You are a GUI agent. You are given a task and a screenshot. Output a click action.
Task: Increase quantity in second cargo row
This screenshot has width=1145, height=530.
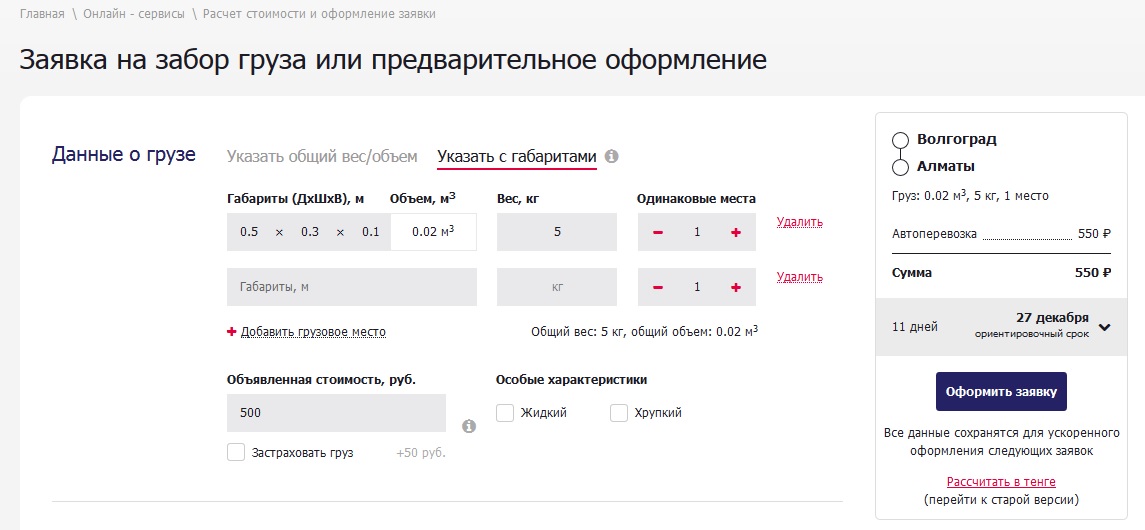click(x=736, y=287)
